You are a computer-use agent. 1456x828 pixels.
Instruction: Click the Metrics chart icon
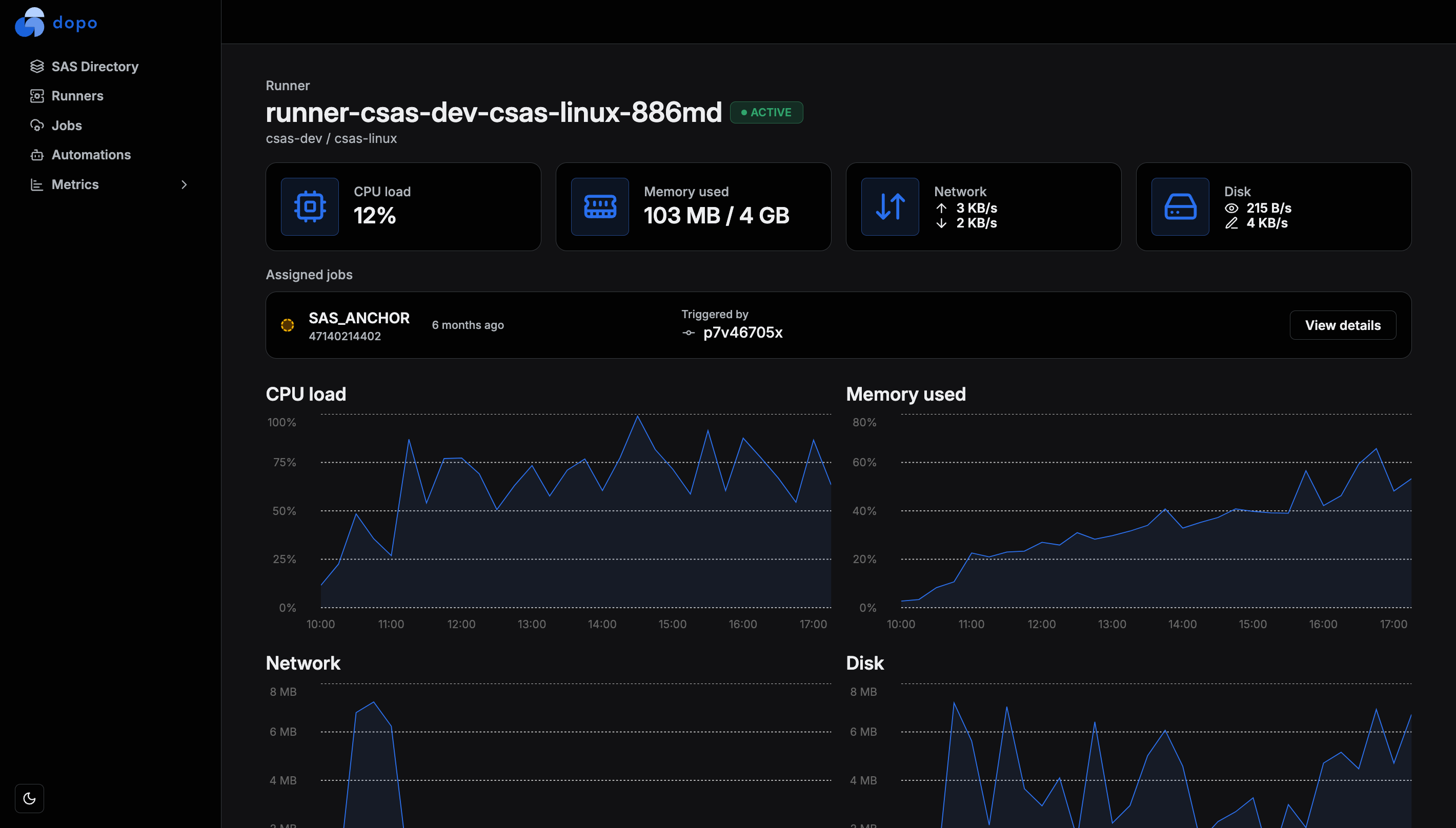pyautogui.click(x=37, y=185)
